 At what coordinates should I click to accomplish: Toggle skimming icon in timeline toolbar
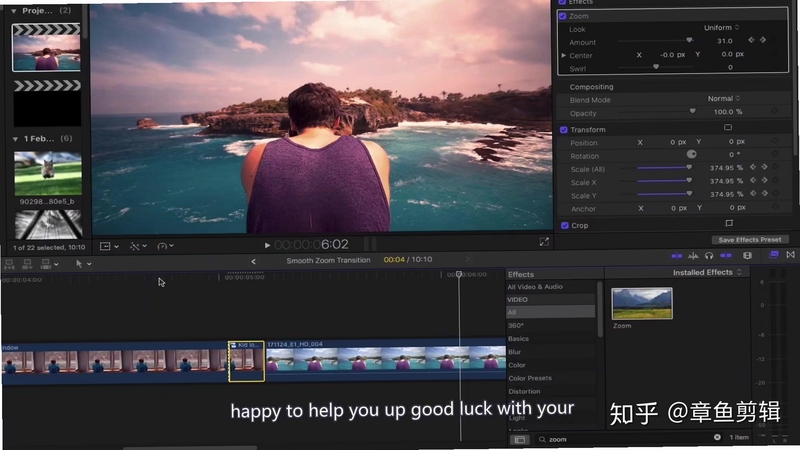pyautogui.click(x=677, y=256)
